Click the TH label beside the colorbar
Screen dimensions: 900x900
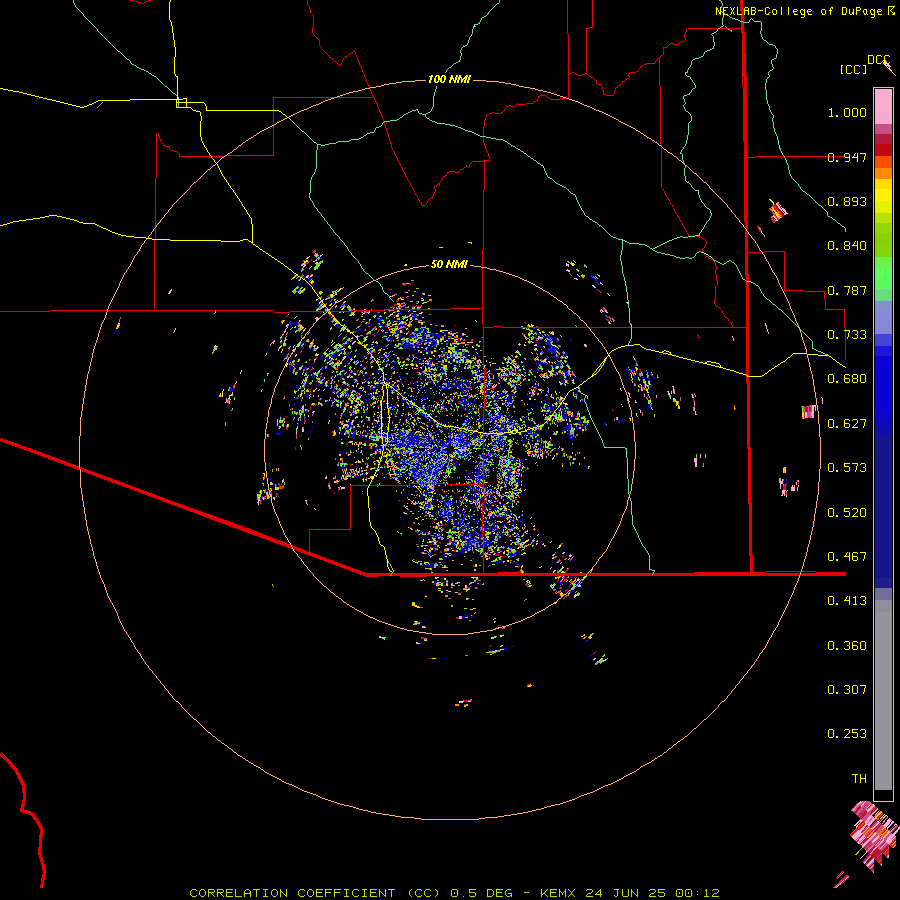(x=859, y=779)
